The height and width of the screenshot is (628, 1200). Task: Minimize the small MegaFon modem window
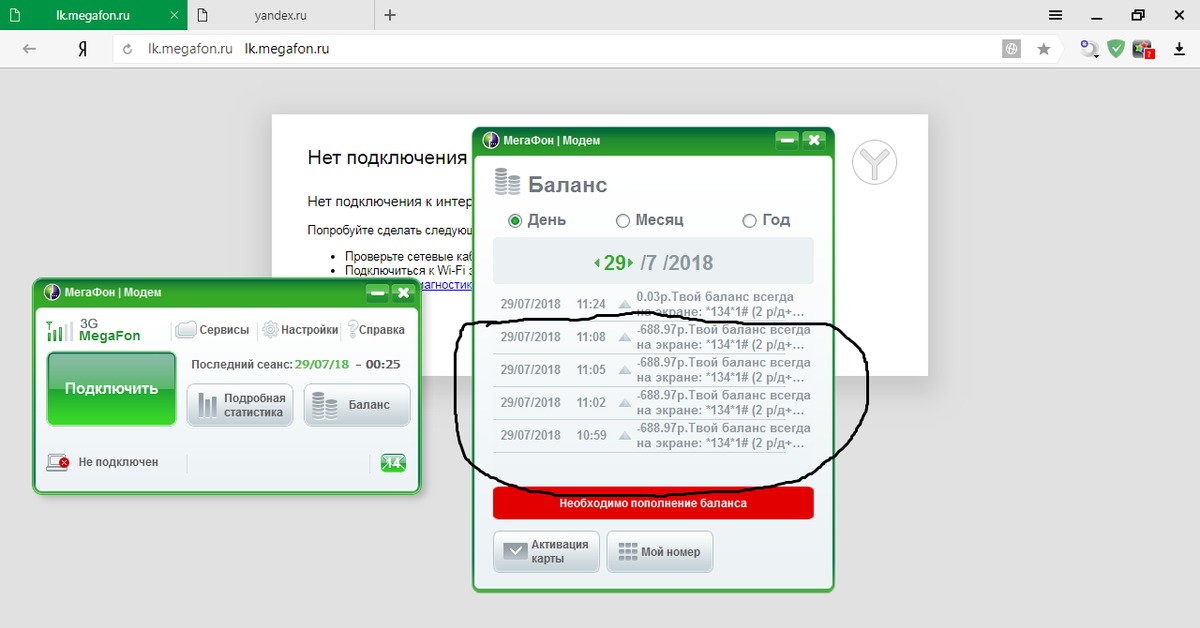(377, 292)
